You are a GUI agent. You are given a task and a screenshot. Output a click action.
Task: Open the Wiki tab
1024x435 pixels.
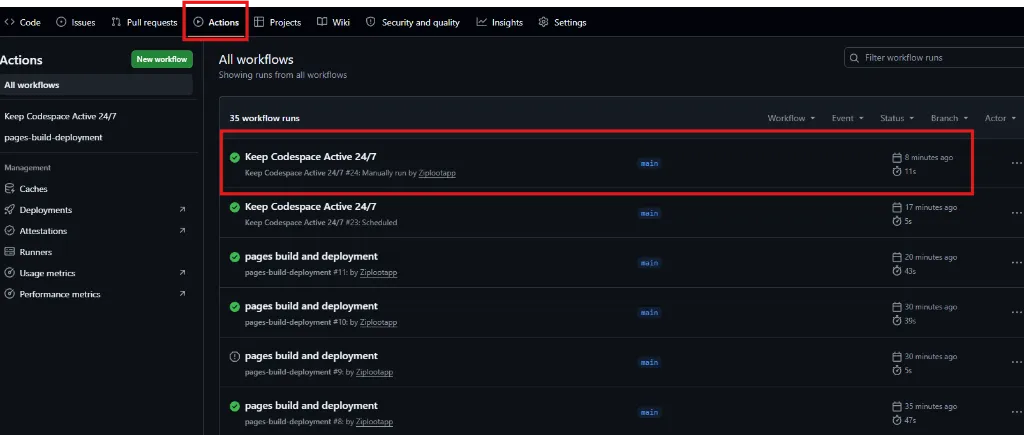pyautogui.click(x=333, y=22)
